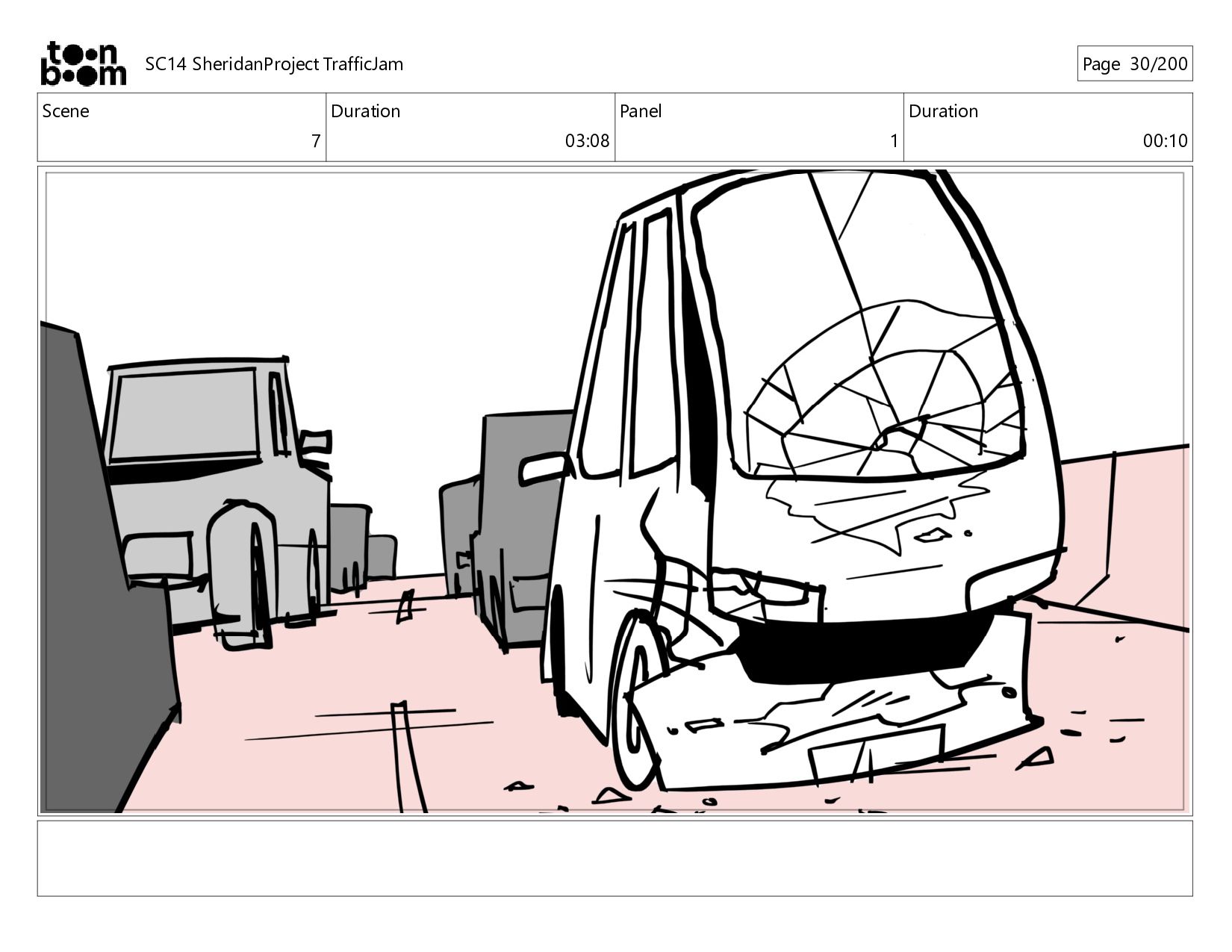Click the Toon Boom logo

click(x=83, y=63)
